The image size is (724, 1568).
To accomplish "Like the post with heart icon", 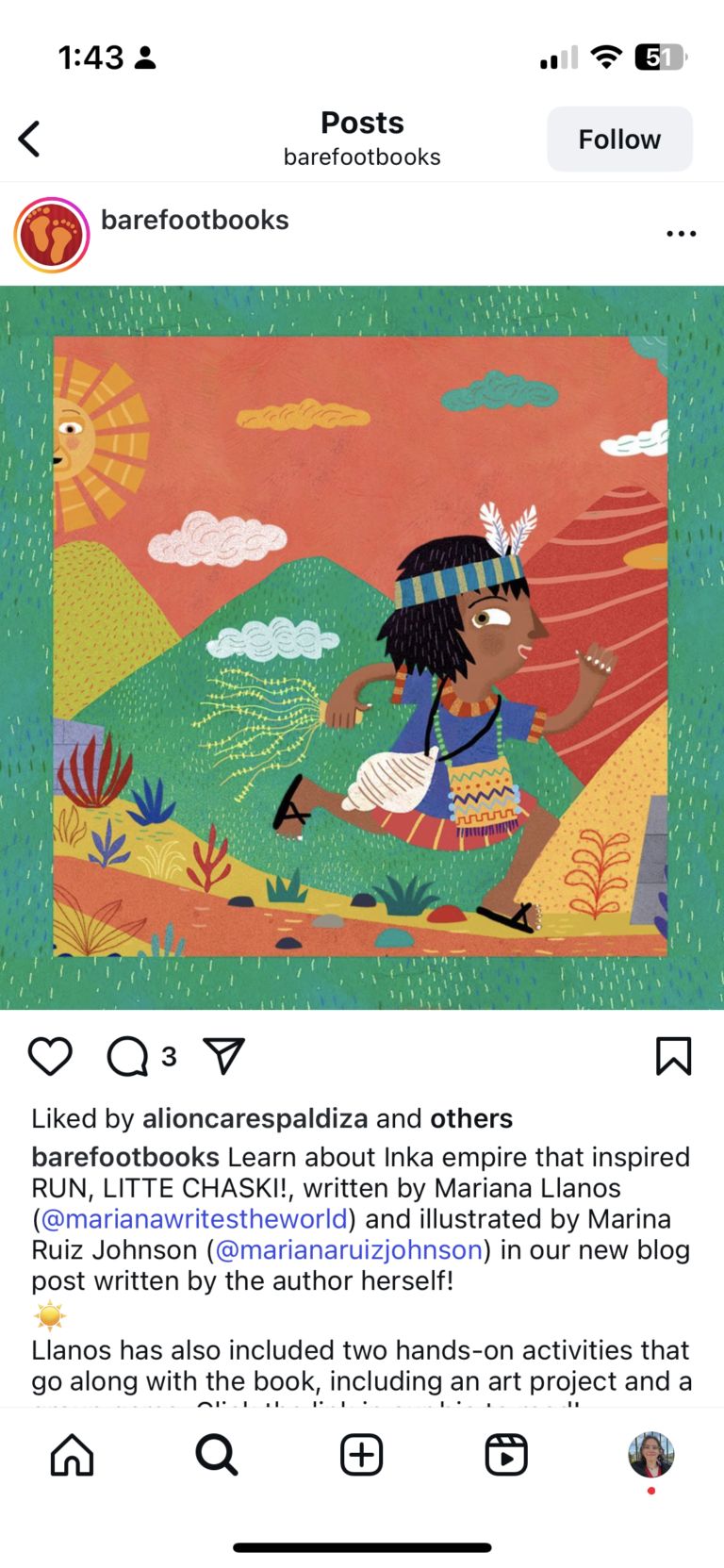I will pyautogui.click(x=50, y=1056).
